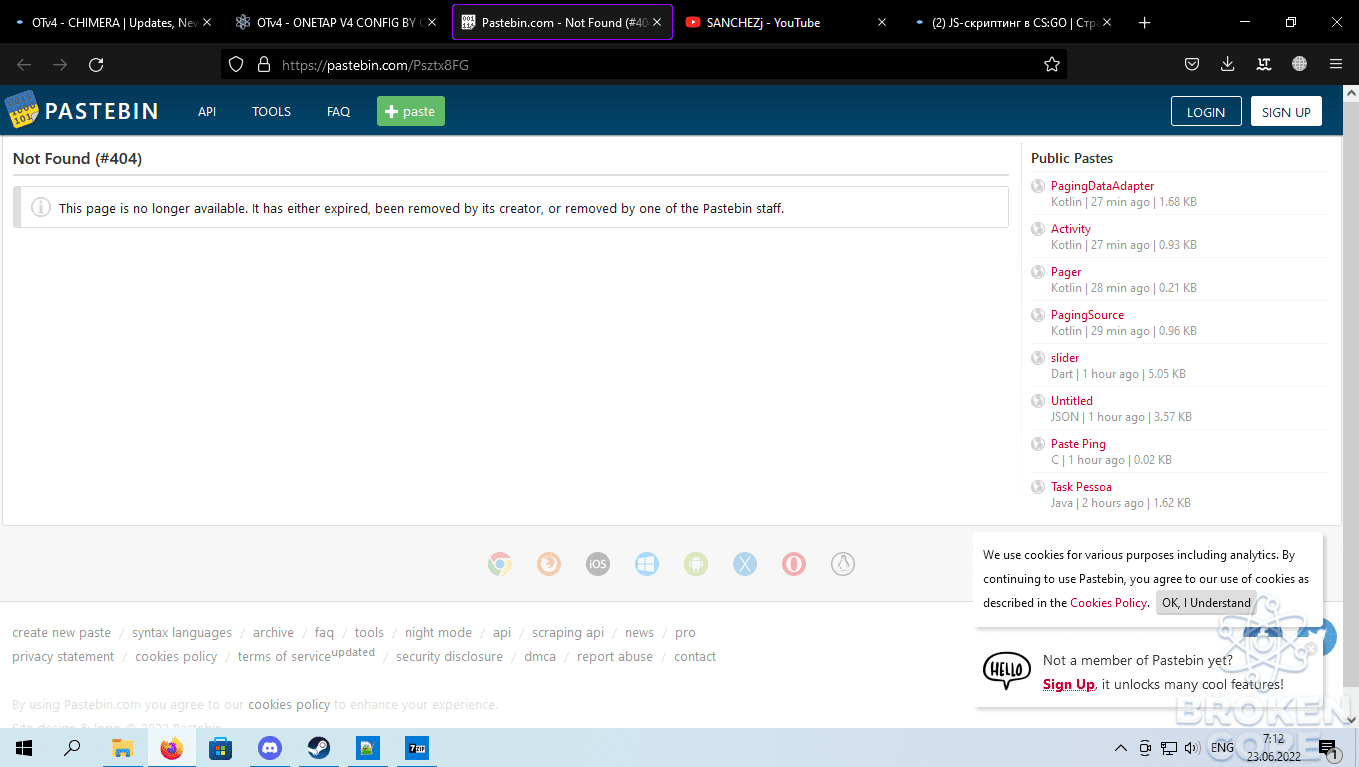This screenshot has width=1359, height=767.
Task: Click the SIGN UP header button
Action: 1286,112
